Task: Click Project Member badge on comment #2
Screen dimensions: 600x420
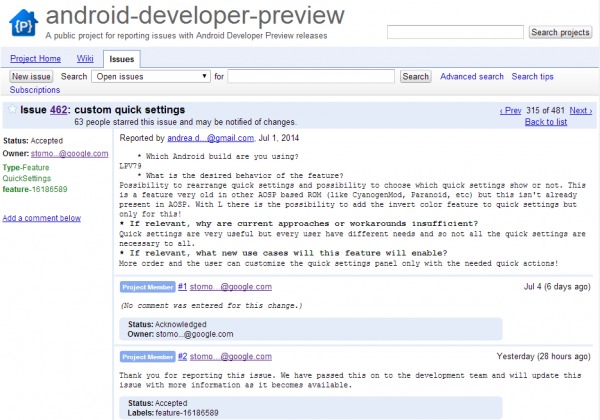Action: click(x=148, y=357)
